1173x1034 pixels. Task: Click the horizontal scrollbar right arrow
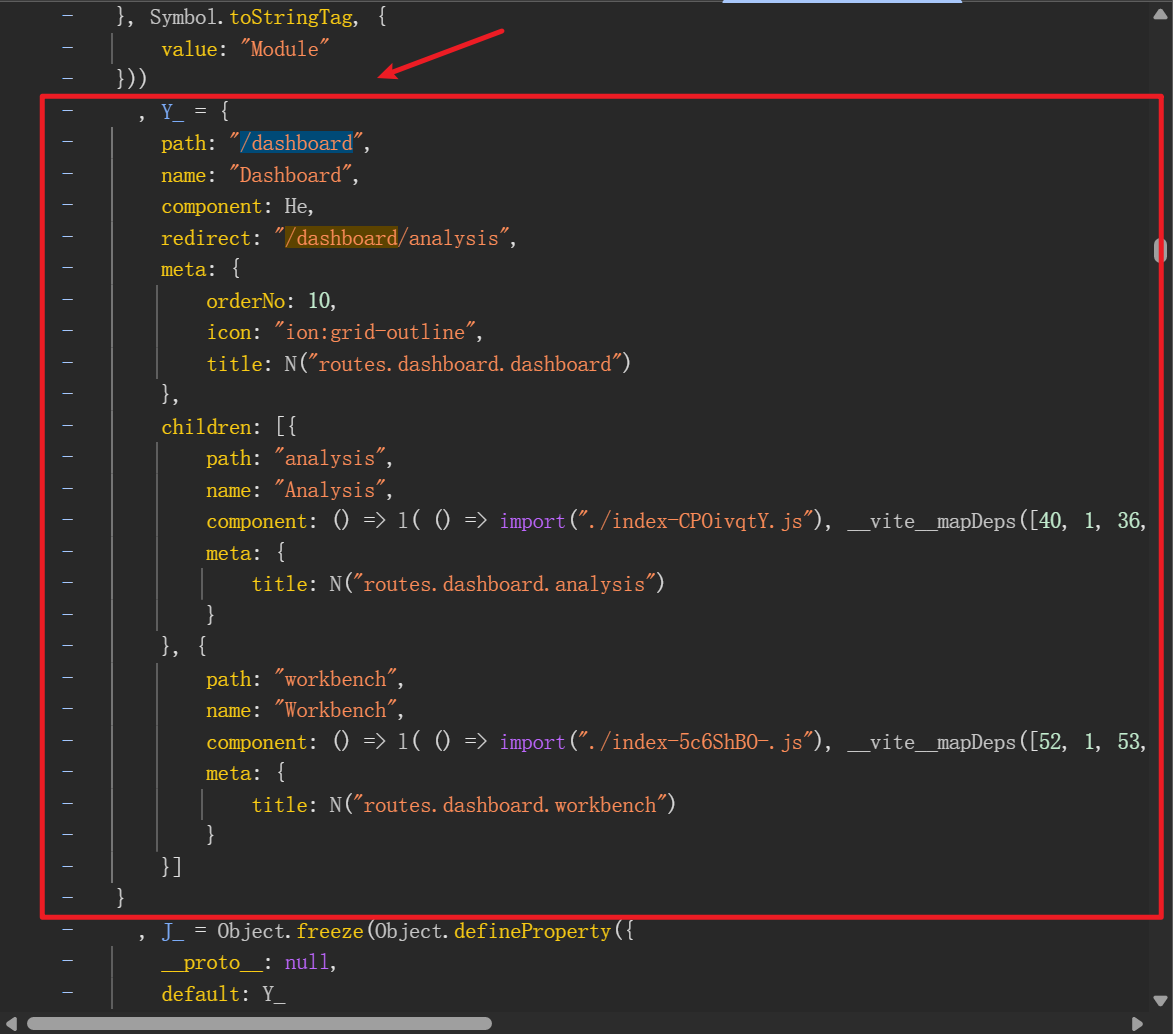coord(1137,1023)
